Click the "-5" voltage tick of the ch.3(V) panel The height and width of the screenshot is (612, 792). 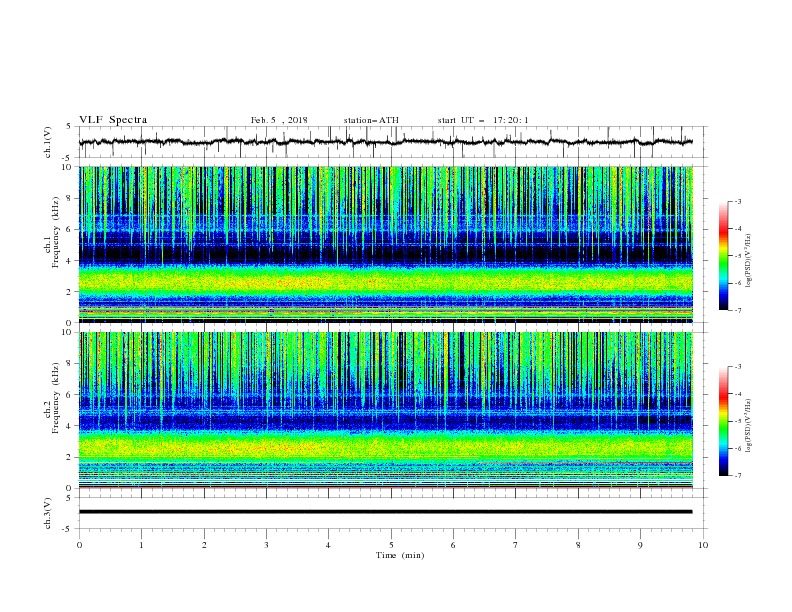coord(68,529)
